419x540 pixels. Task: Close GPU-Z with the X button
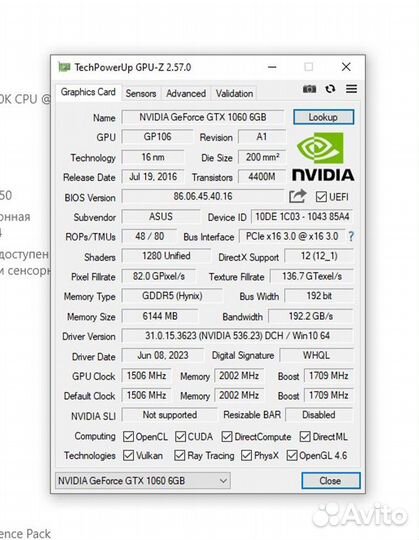pyautogui.click(x=346, y=67)
